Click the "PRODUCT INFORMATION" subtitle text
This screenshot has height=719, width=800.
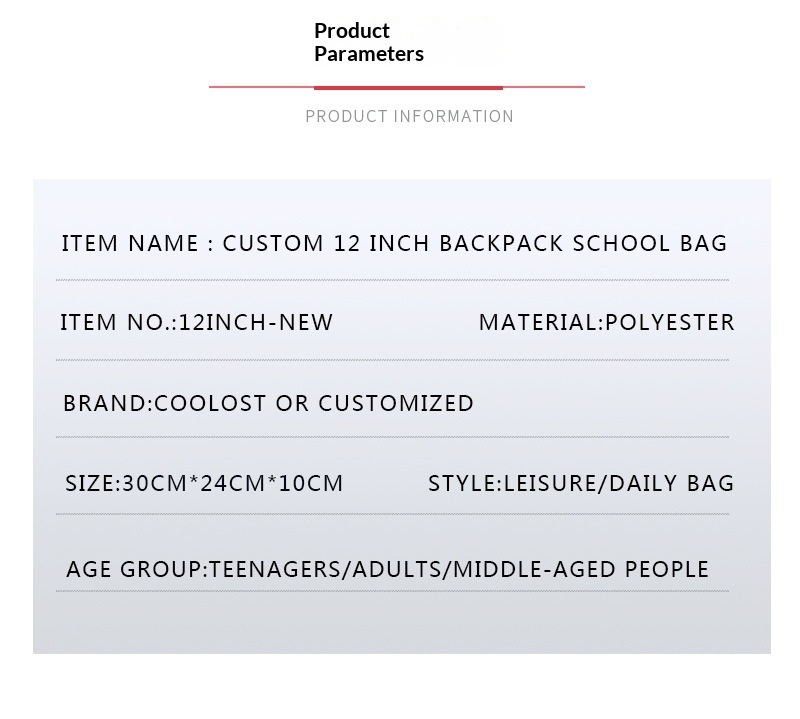[x=409, y=116]
